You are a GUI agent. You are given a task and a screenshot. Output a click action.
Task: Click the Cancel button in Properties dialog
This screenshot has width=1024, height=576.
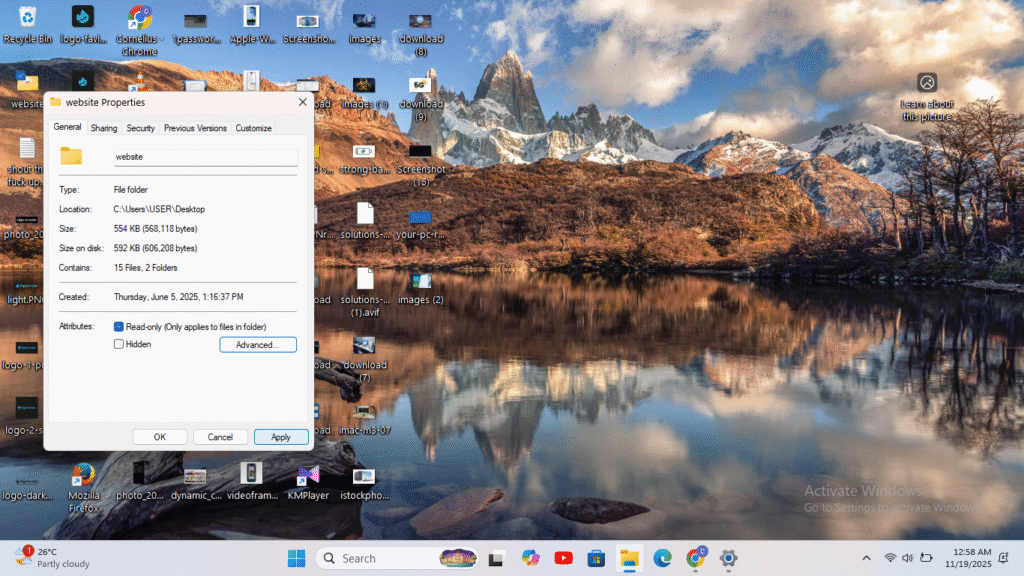click(x=220, y=437)
